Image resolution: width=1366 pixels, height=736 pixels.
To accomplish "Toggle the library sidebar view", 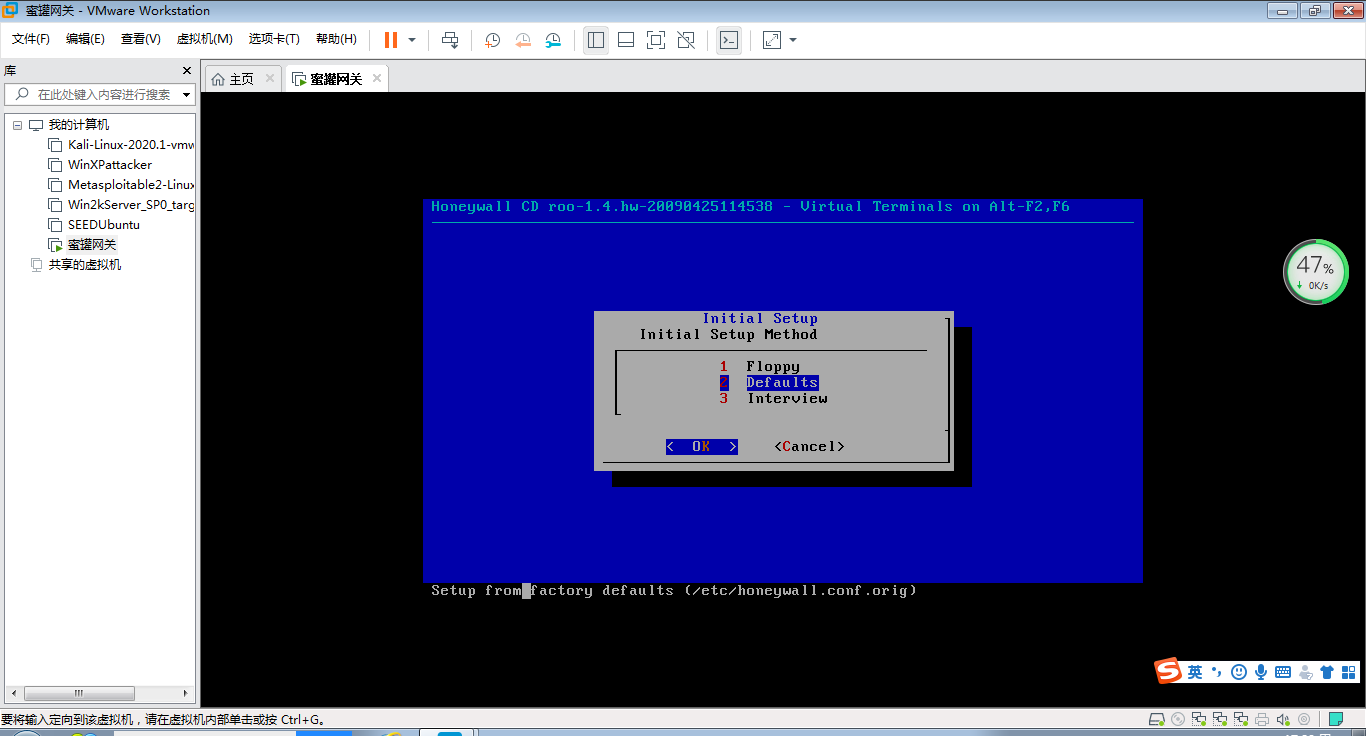I will [596, 40].
